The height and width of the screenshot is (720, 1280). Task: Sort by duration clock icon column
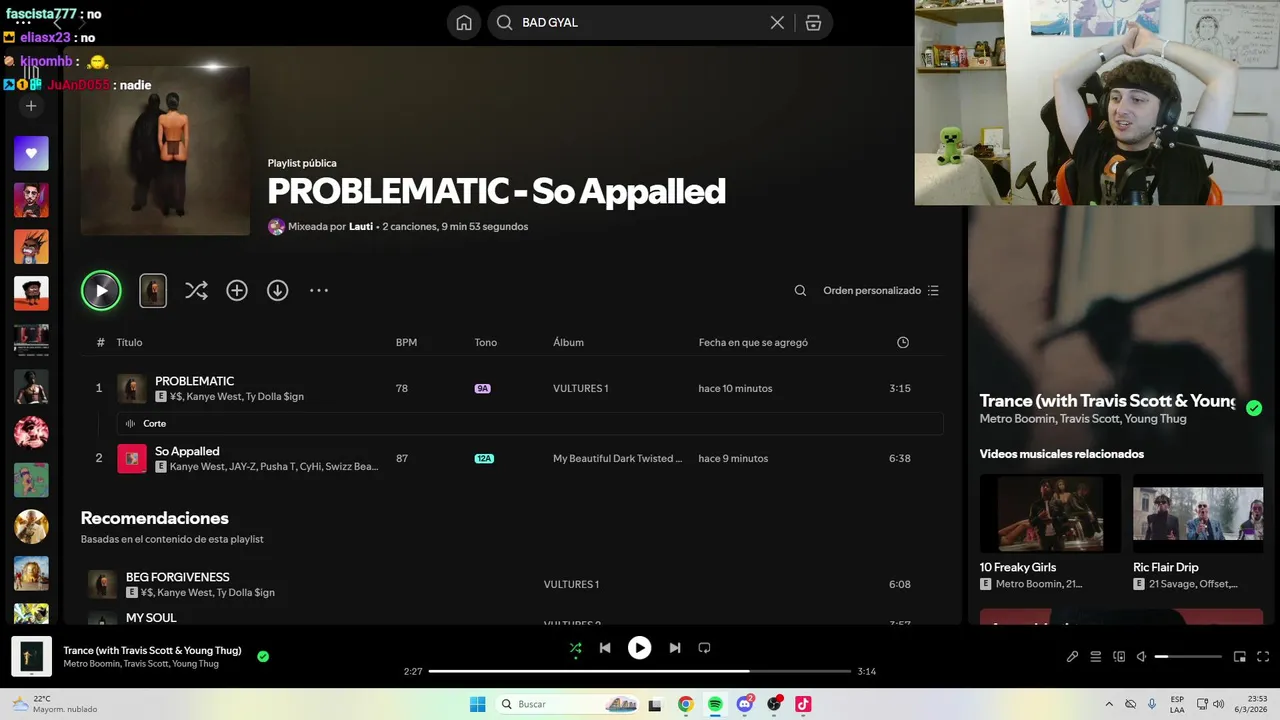click(903, 342)
